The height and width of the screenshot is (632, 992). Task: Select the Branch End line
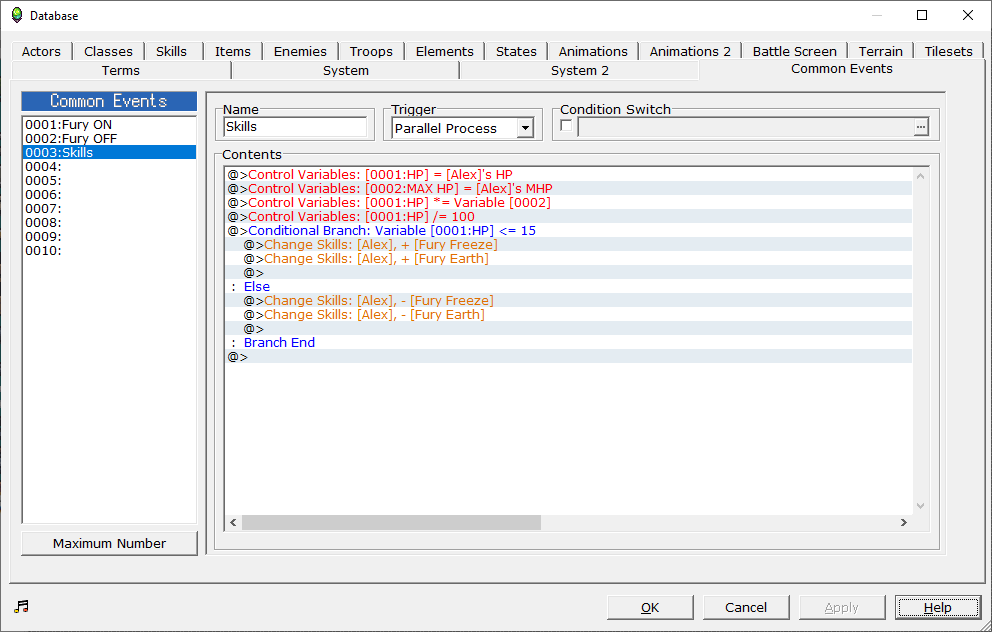coord(569,342)
